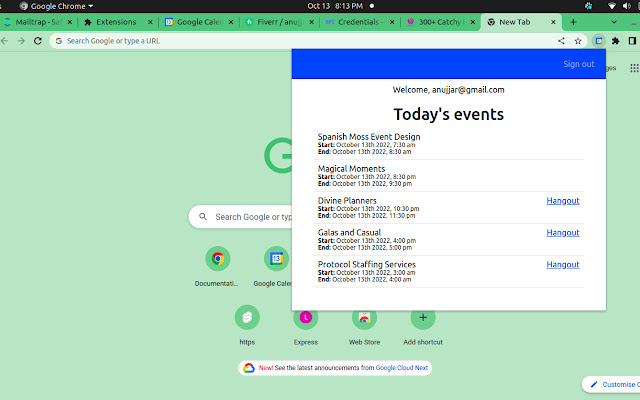Open the Documentation shortcut icon
Viewport: 640px width, 400px height.
click(x=218, y=258)
